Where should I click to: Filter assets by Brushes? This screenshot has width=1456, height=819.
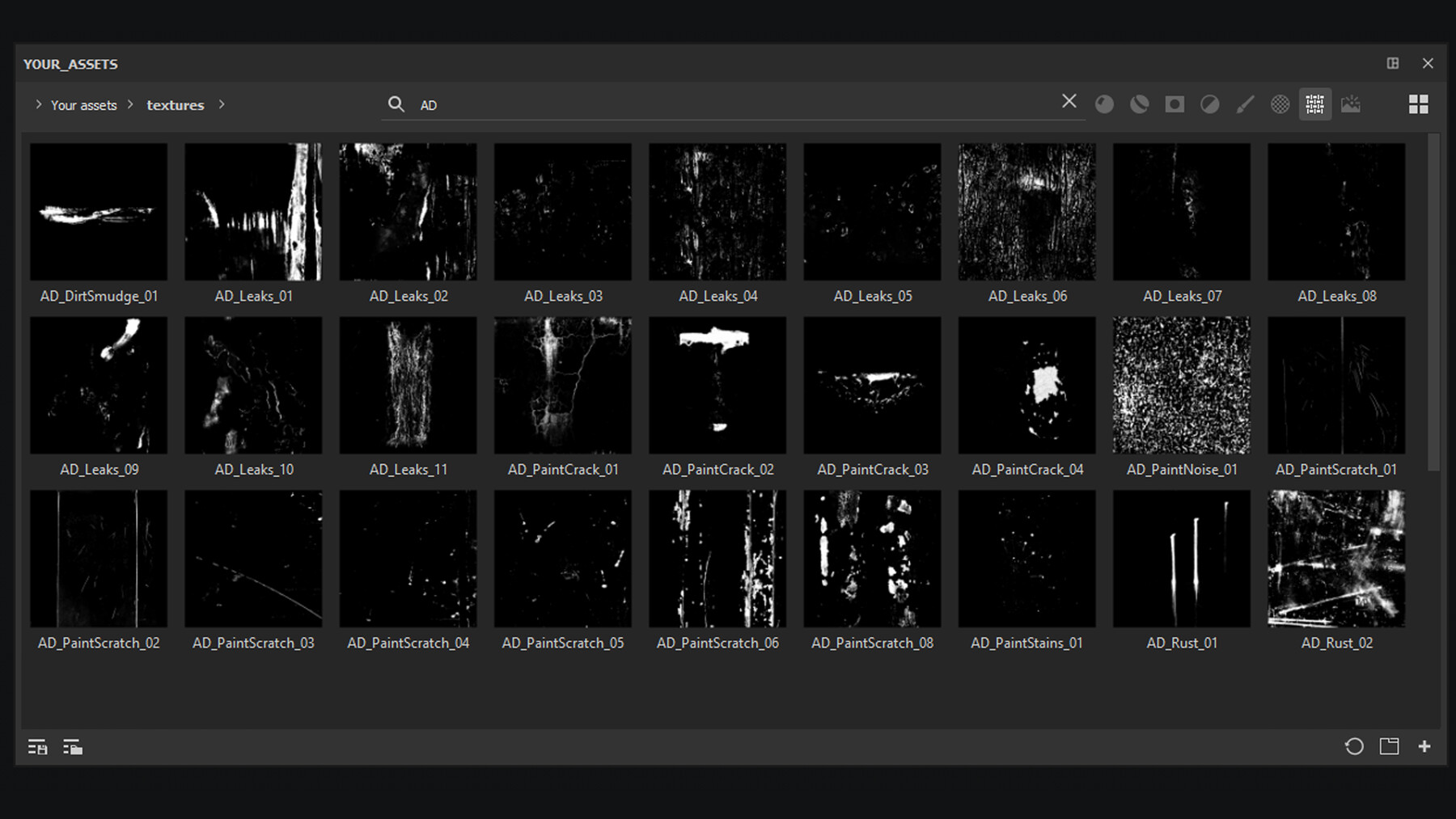point(1245,103)
